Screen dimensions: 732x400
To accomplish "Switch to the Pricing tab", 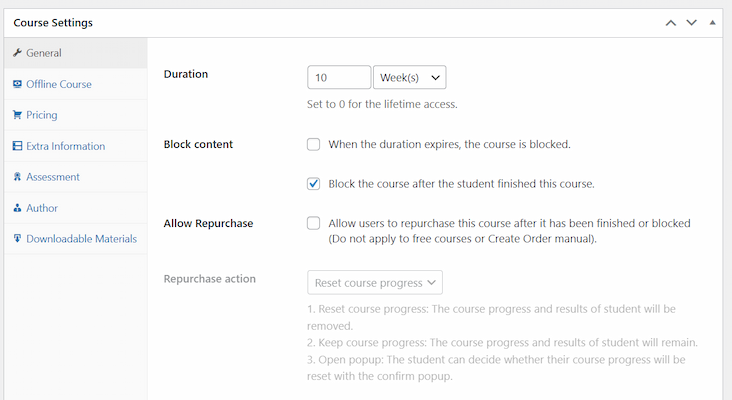I will click(x=41, y=115).
